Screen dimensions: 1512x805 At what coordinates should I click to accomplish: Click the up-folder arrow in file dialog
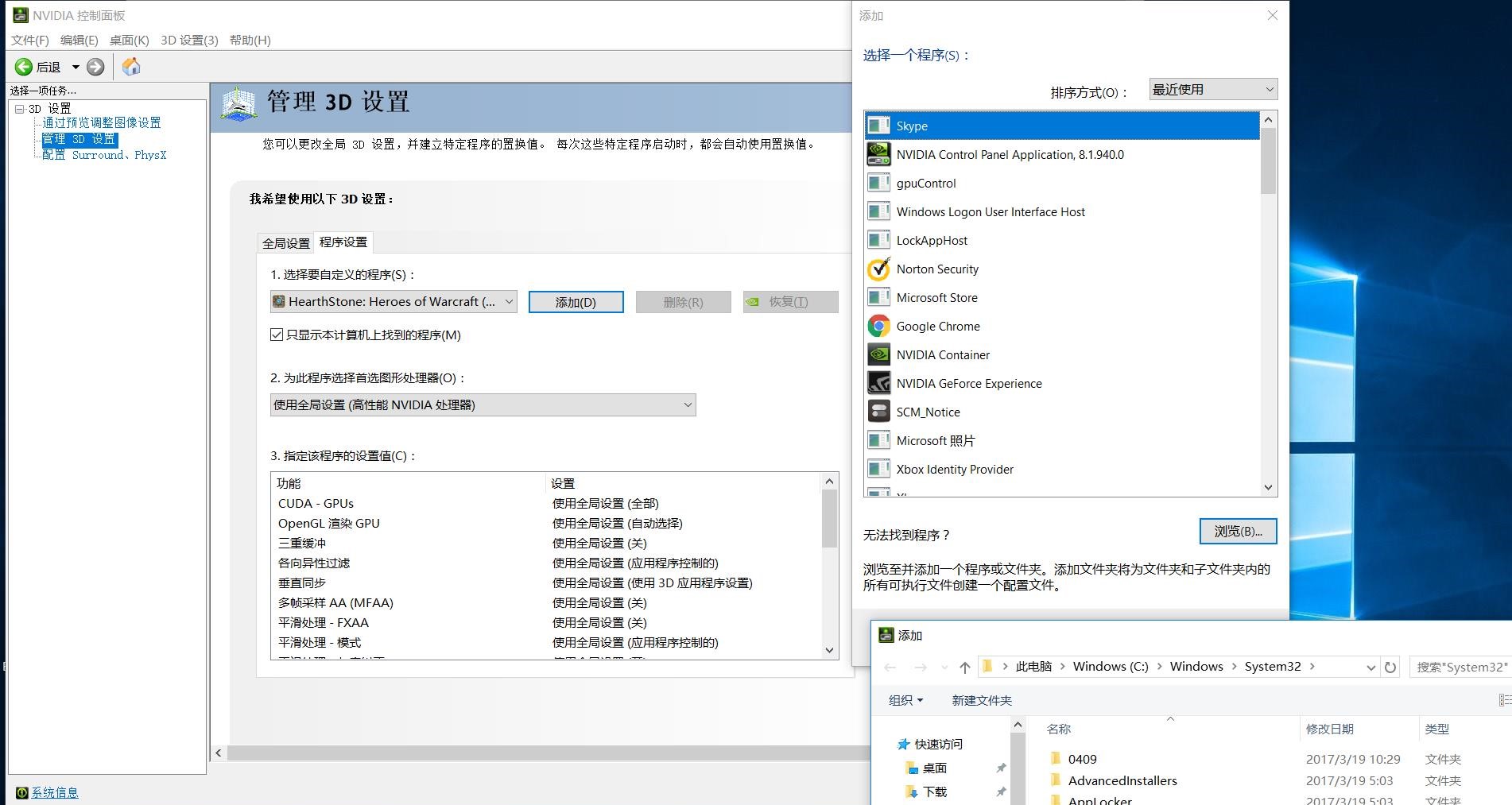964,668
